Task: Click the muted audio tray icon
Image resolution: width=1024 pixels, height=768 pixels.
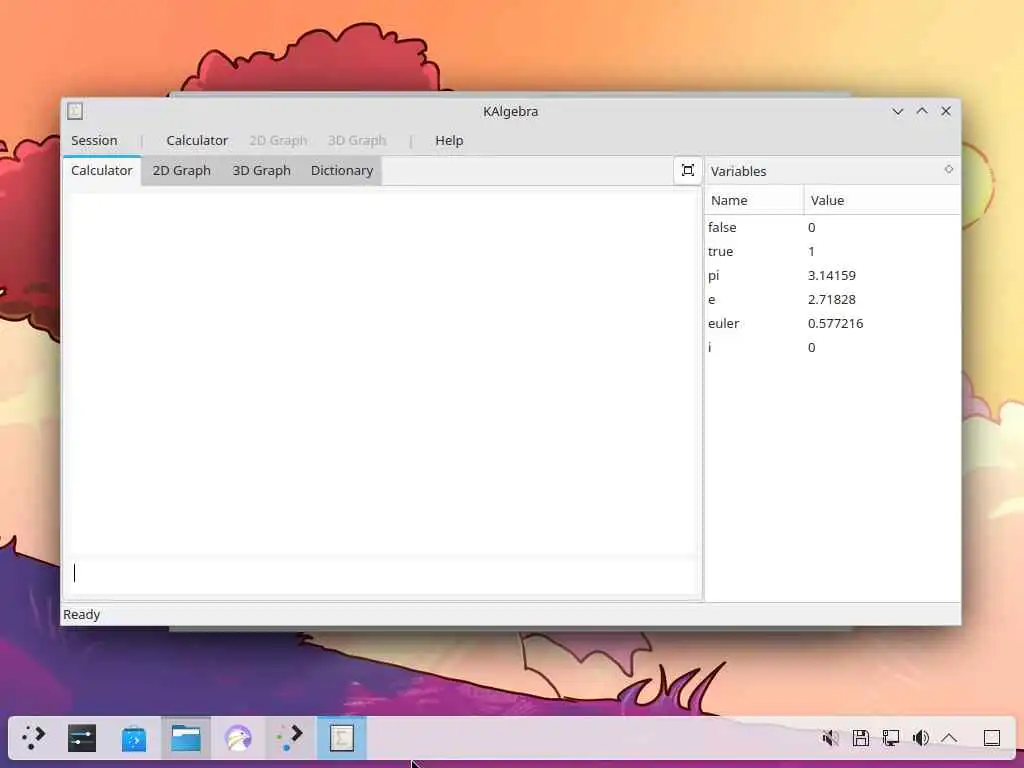Action: pos(830,738)
